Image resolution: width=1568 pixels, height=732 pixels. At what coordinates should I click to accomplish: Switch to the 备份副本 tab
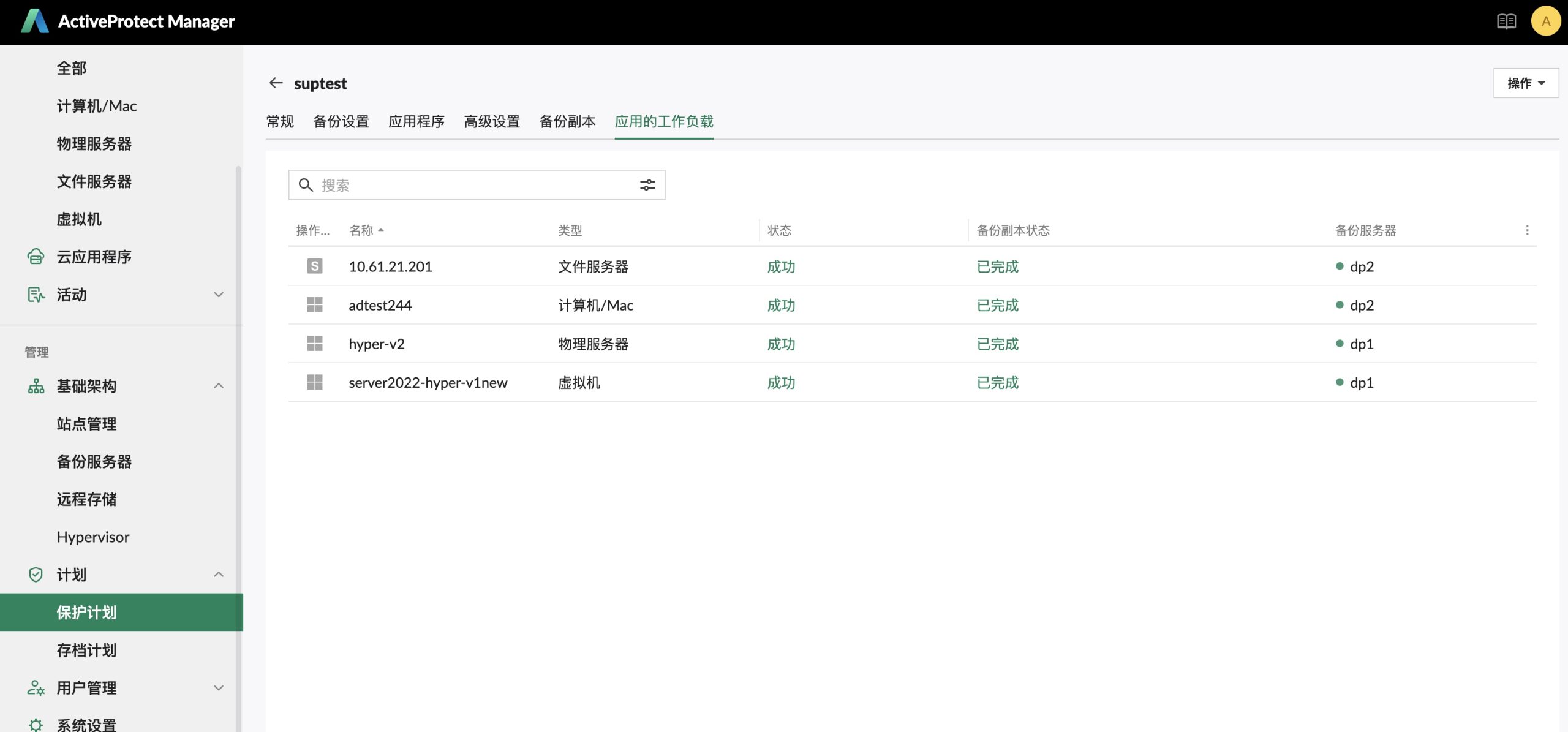click(x=567, y=121)
